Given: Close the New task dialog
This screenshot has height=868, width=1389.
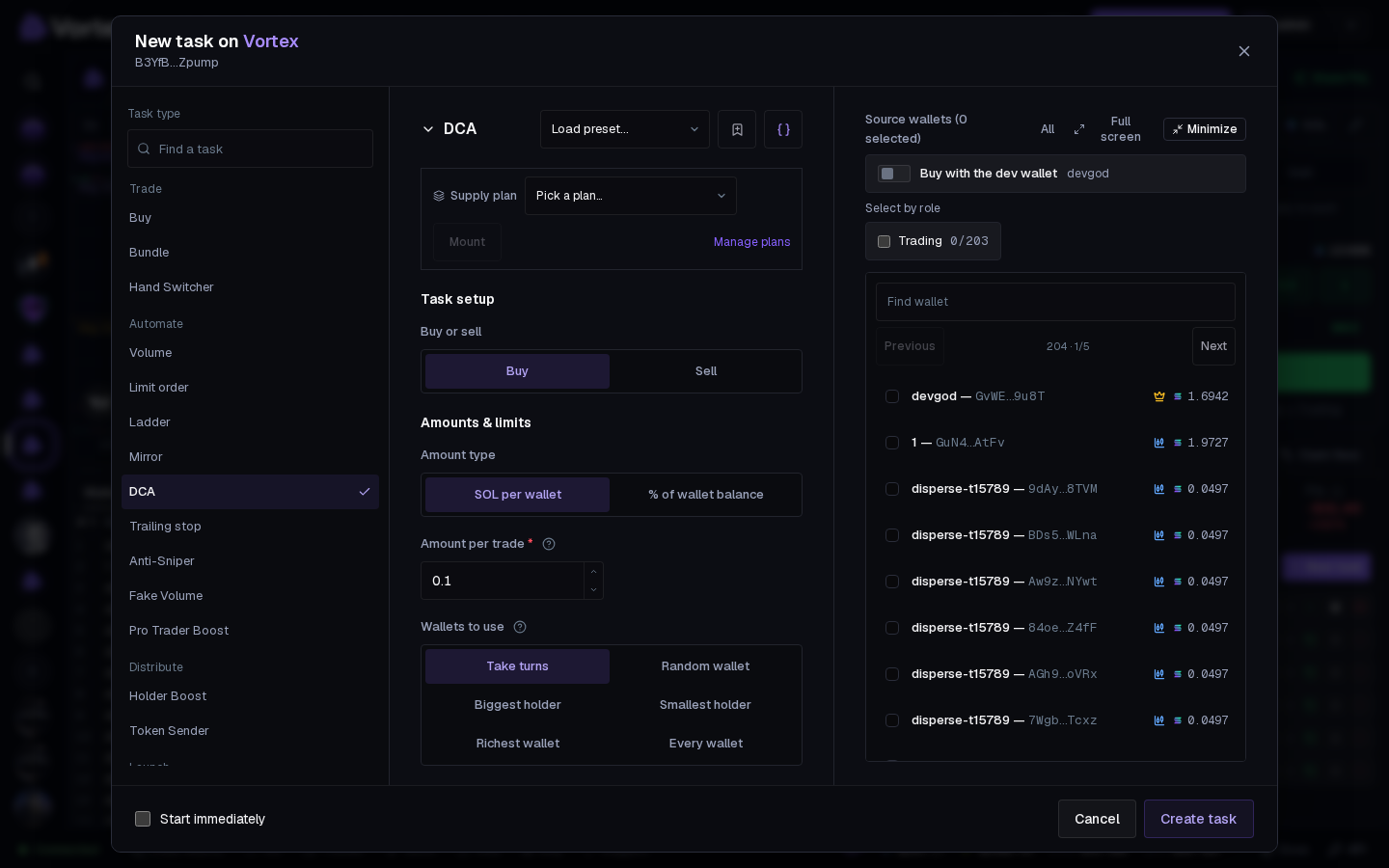Looking at the screenshot, I should tap(1244, 51).
